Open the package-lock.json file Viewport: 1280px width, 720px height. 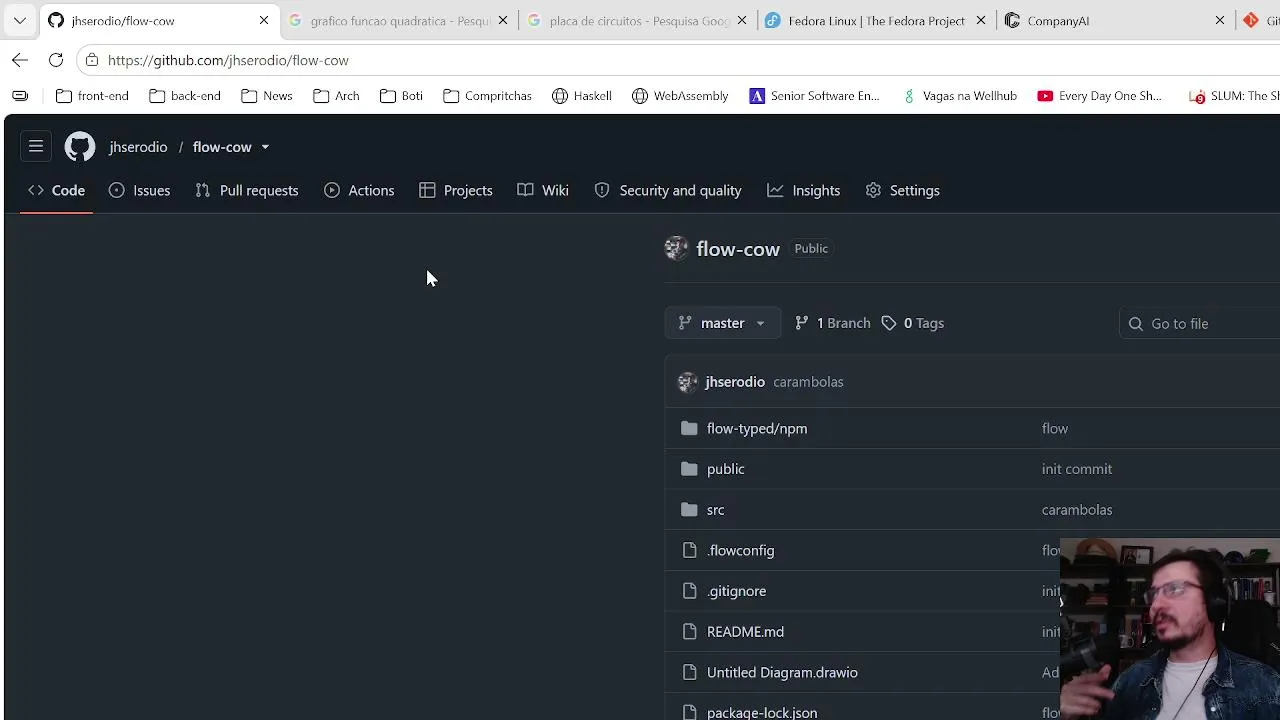click(762, 712)
